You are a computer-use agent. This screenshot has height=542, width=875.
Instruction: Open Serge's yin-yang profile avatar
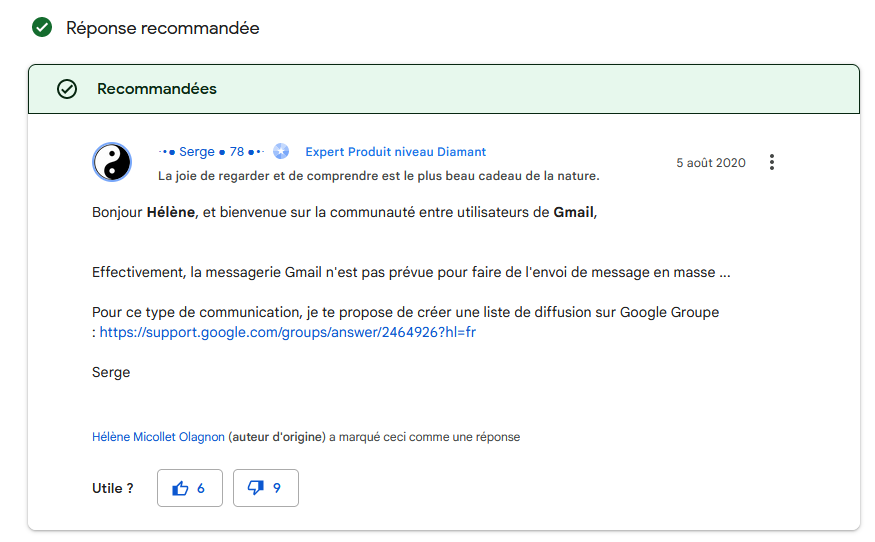(112, 162)
